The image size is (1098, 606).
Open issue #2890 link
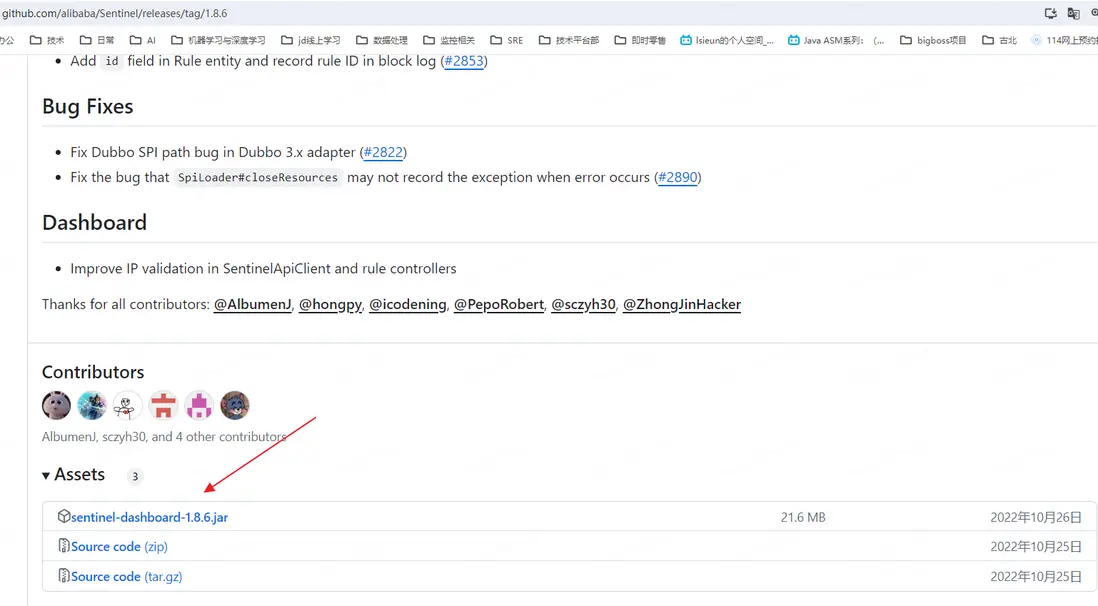[x=678, y=177]
